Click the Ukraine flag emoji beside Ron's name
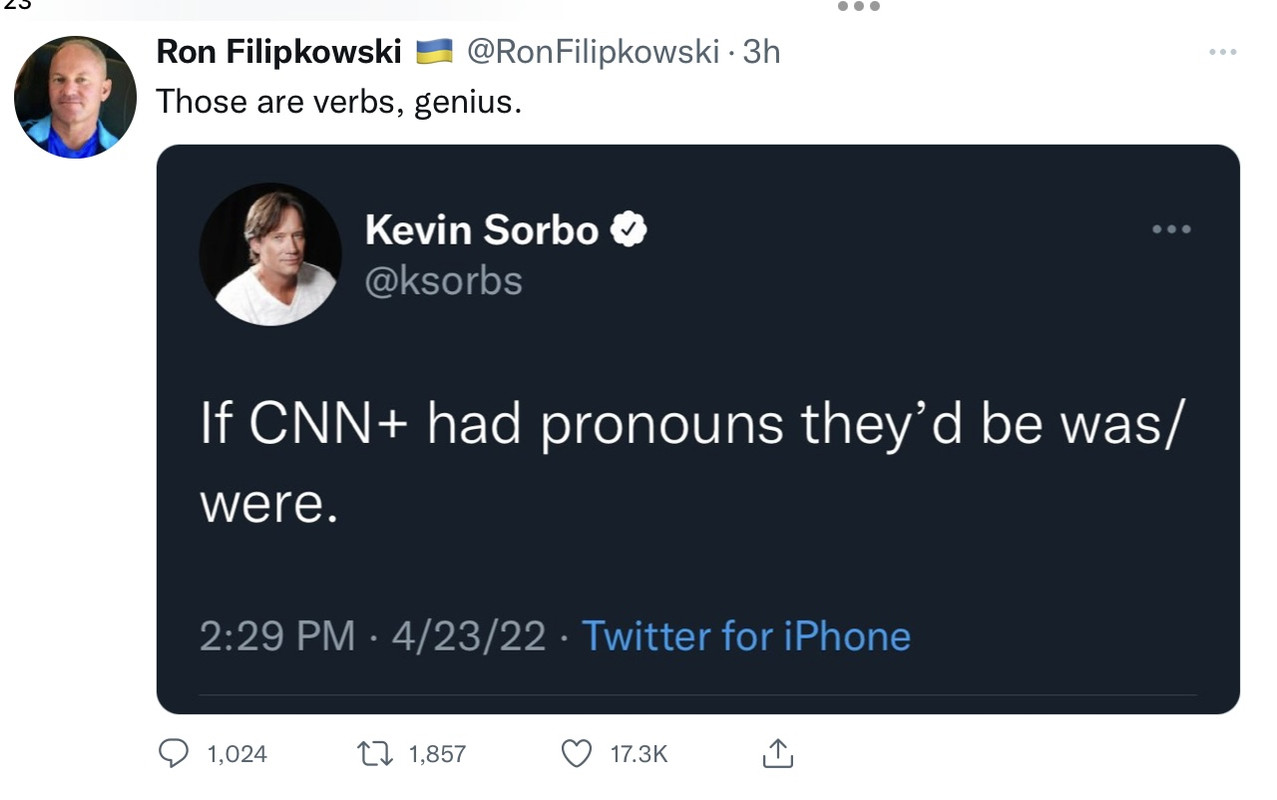This screenshot has width=1277, height=800. tap(434, 51)
